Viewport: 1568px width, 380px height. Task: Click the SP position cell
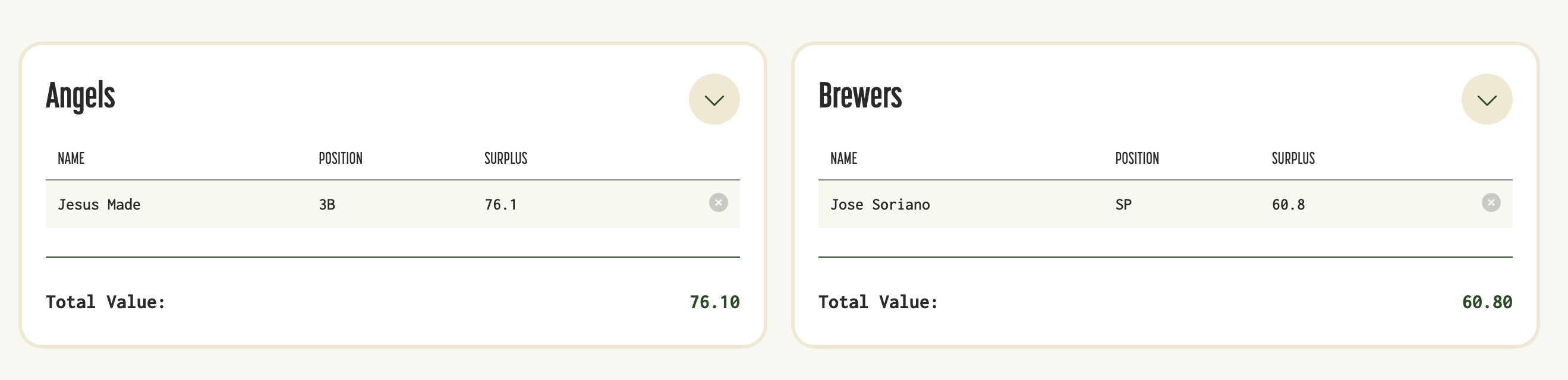[x=1123, y=205]
